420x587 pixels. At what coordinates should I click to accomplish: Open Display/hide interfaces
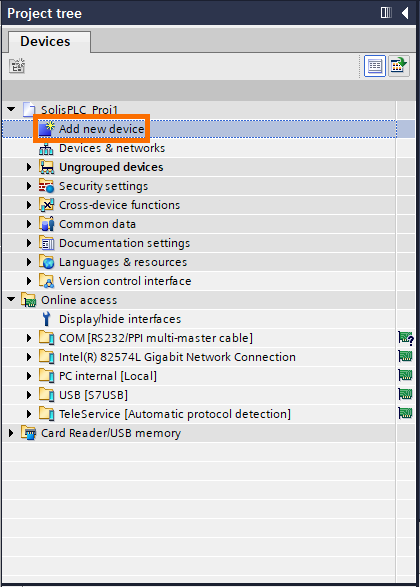(x=120, y=319)
